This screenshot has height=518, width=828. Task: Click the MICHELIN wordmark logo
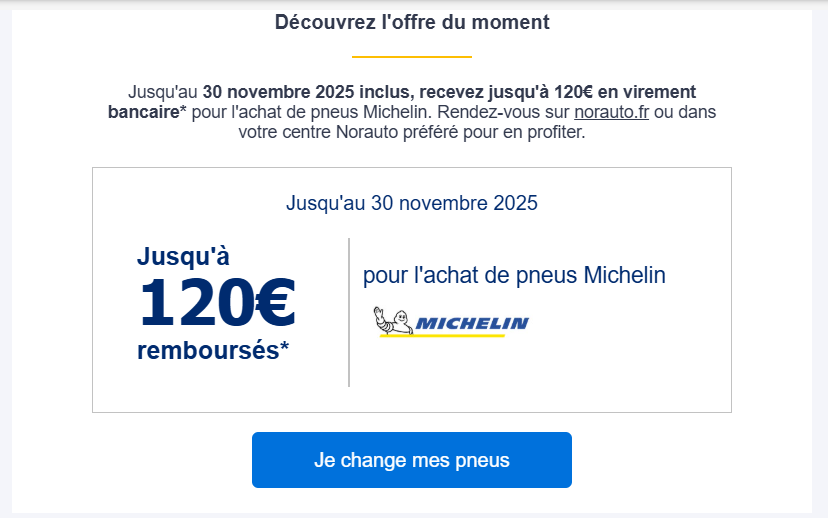click(472, 324)
